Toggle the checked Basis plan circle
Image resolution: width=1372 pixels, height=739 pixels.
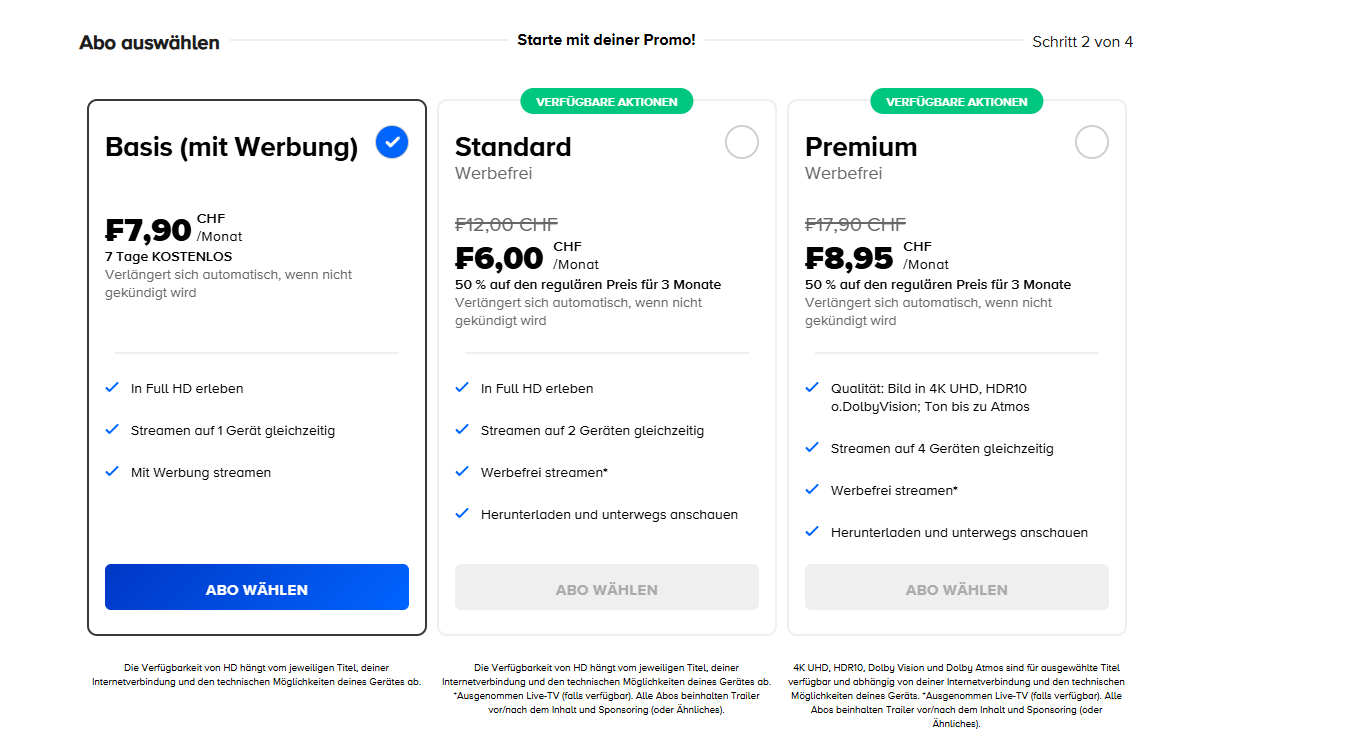(392, 143)
